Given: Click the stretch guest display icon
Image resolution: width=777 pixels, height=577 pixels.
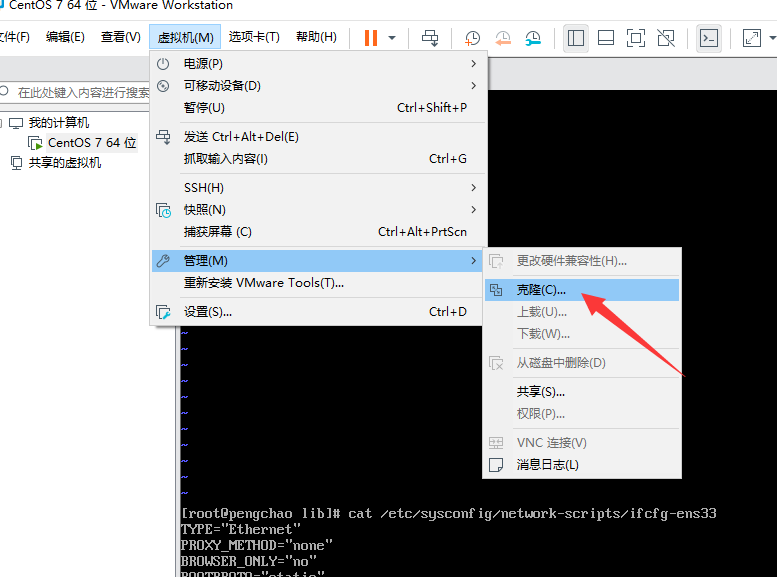Looking at the screenshot, I should click(x=752, y=38).
